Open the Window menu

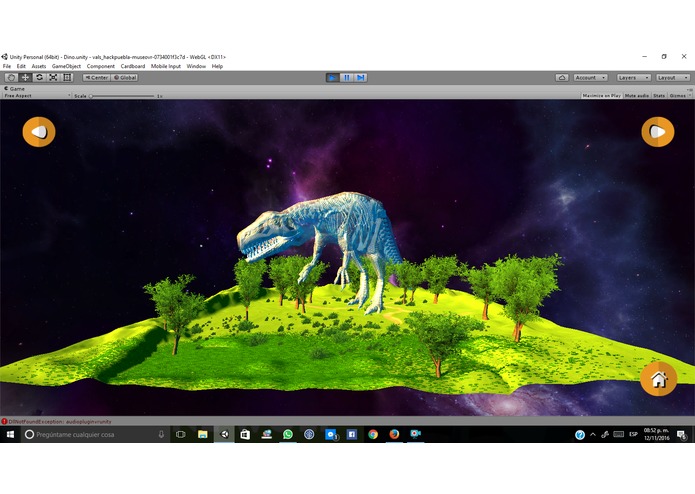(x=196, y=66)
